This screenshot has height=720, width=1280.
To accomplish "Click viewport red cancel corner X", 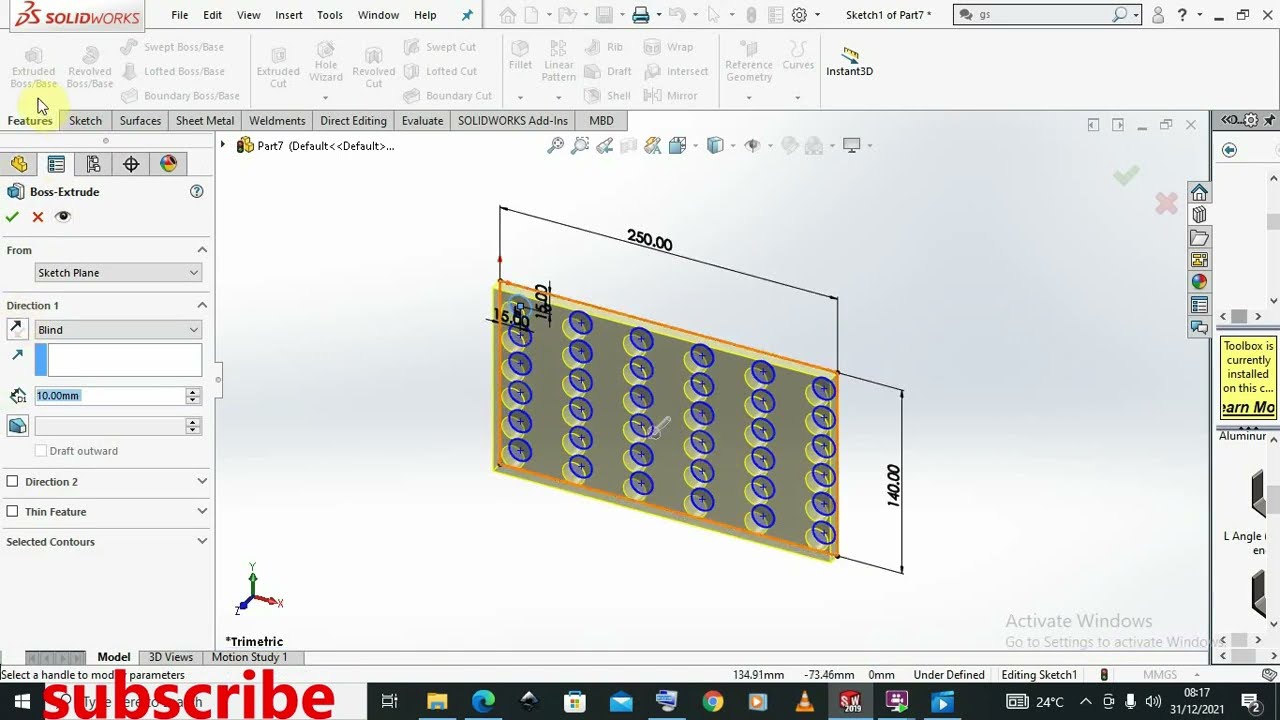I will click(x=1166, y=204).
